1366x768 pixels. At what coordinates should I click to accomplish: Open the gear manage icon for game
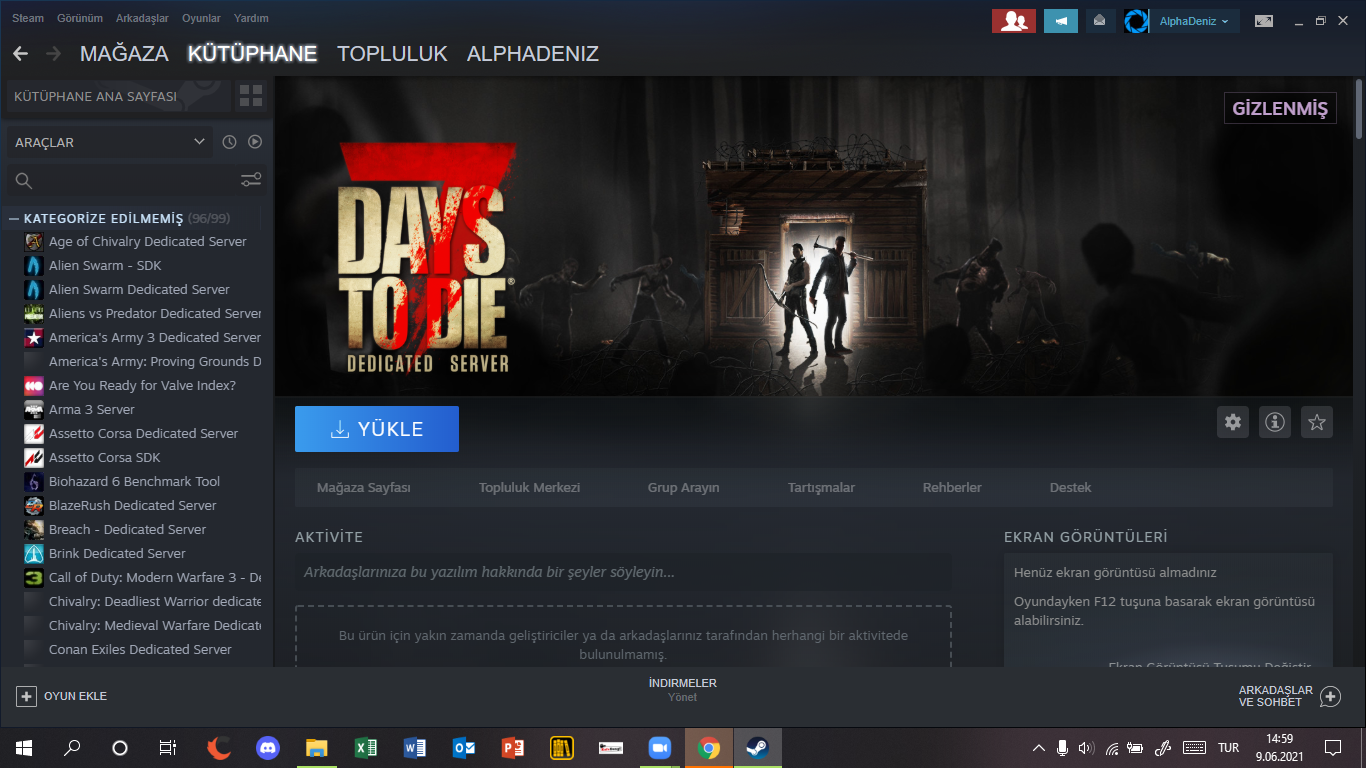click(1233, 422)
